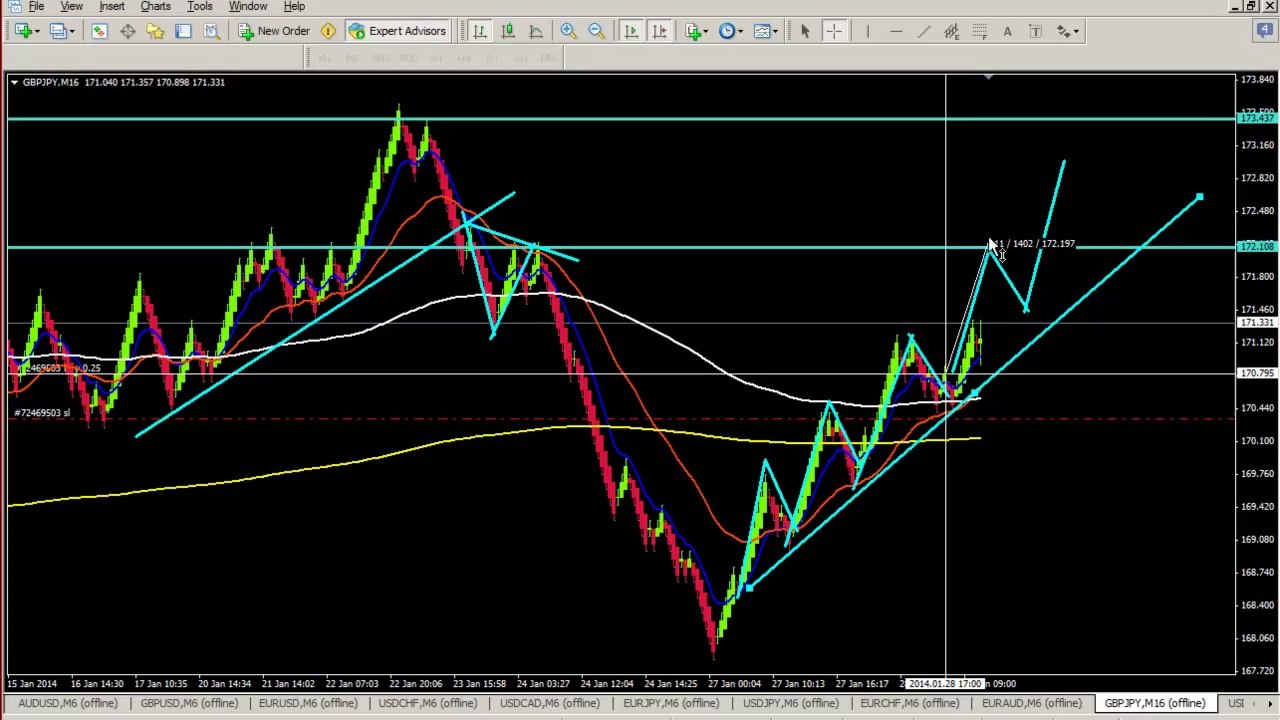Open the Navigator folder-star icon

pos(155,31)
